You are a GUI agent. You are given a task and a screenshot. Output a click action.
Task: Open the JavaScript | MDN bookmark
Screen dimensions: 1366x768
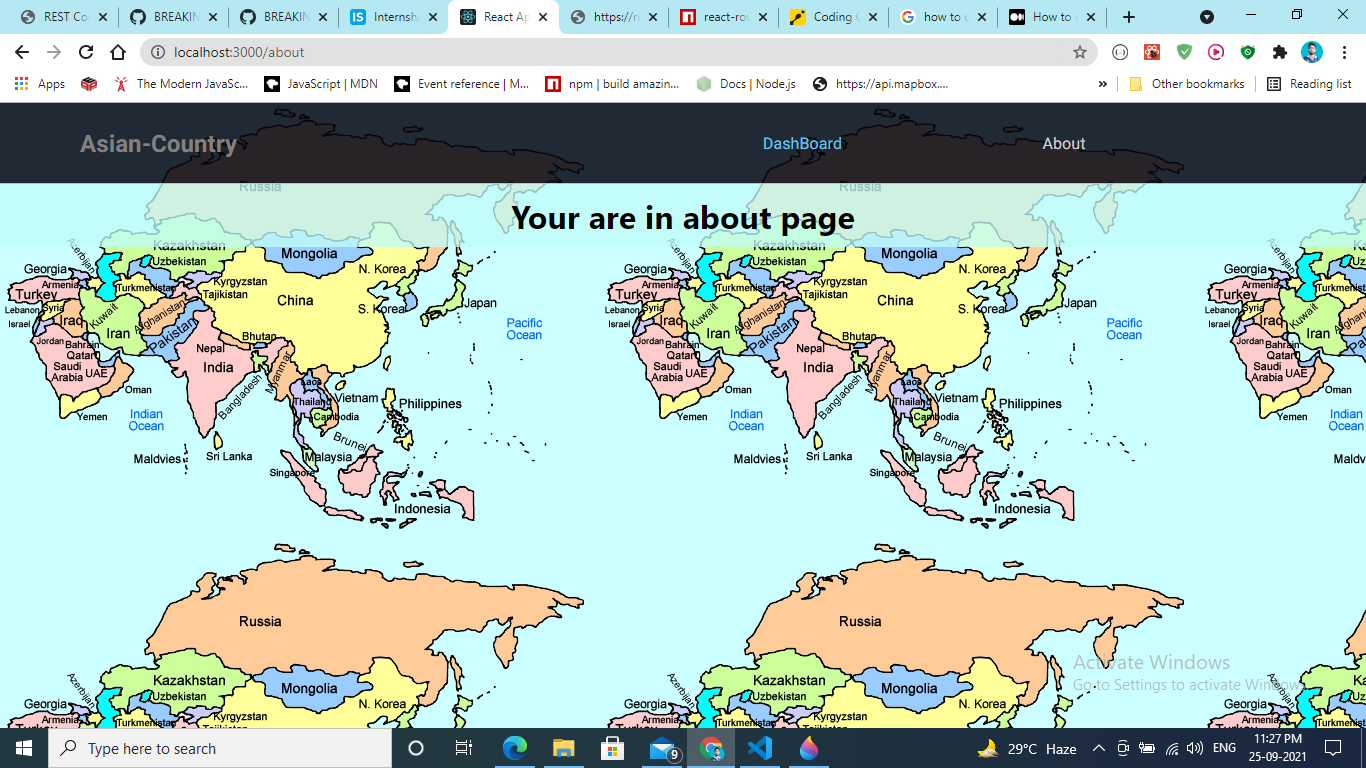[x=321, y=84]
